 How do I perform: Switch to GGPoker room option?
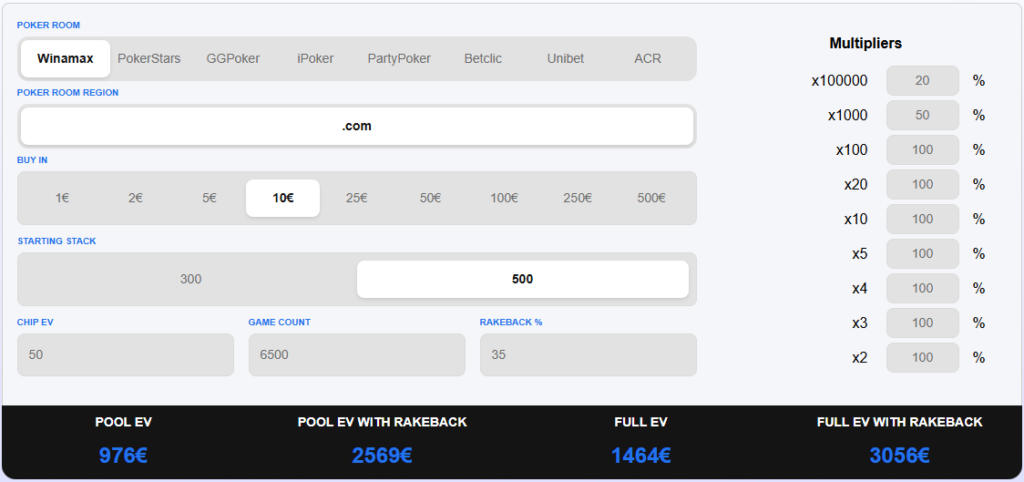[x=233, y=59]
